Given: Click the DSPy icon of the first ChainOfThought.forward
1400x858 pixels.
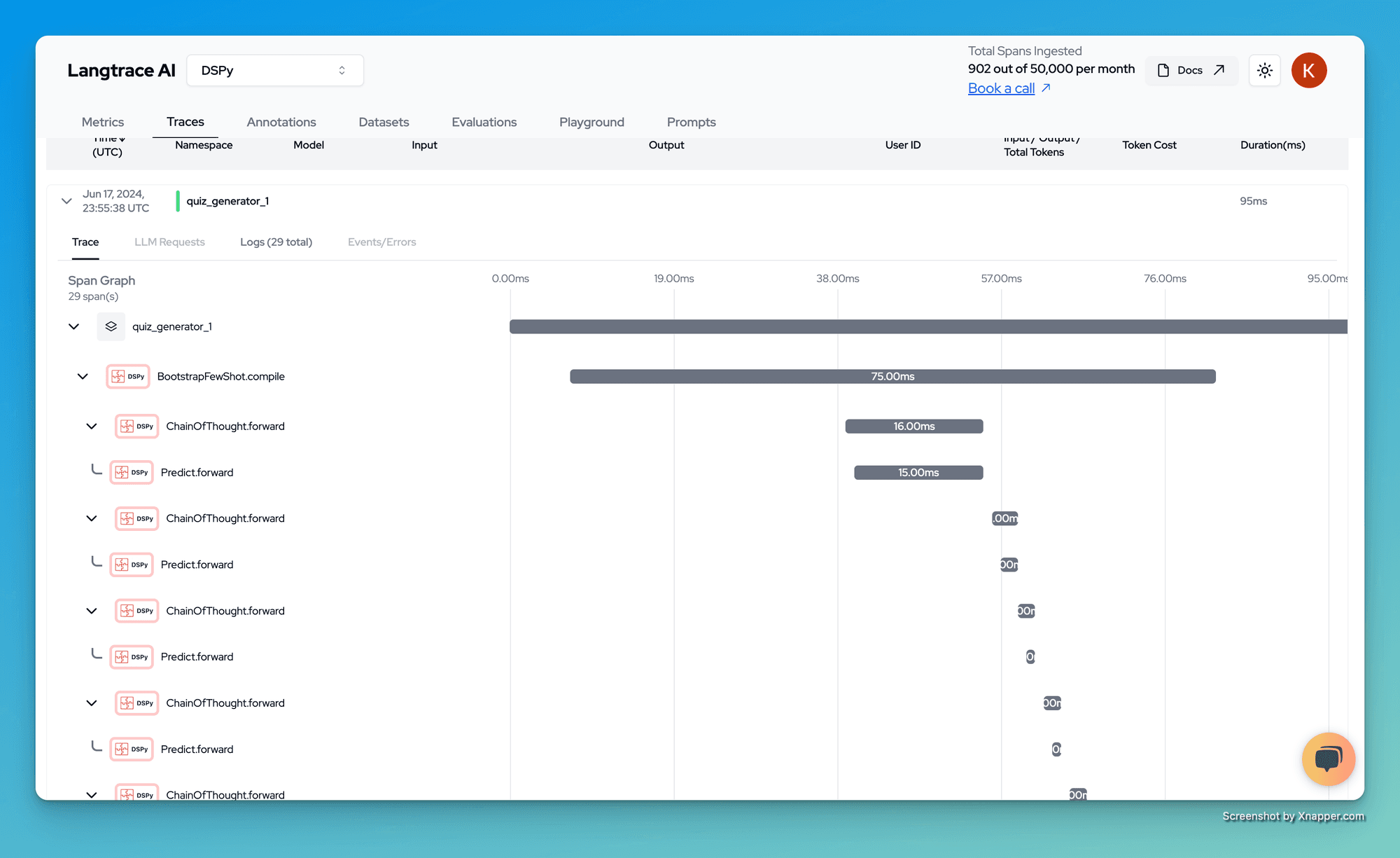Looking at the screenshot, I should [x=136, y=427].
